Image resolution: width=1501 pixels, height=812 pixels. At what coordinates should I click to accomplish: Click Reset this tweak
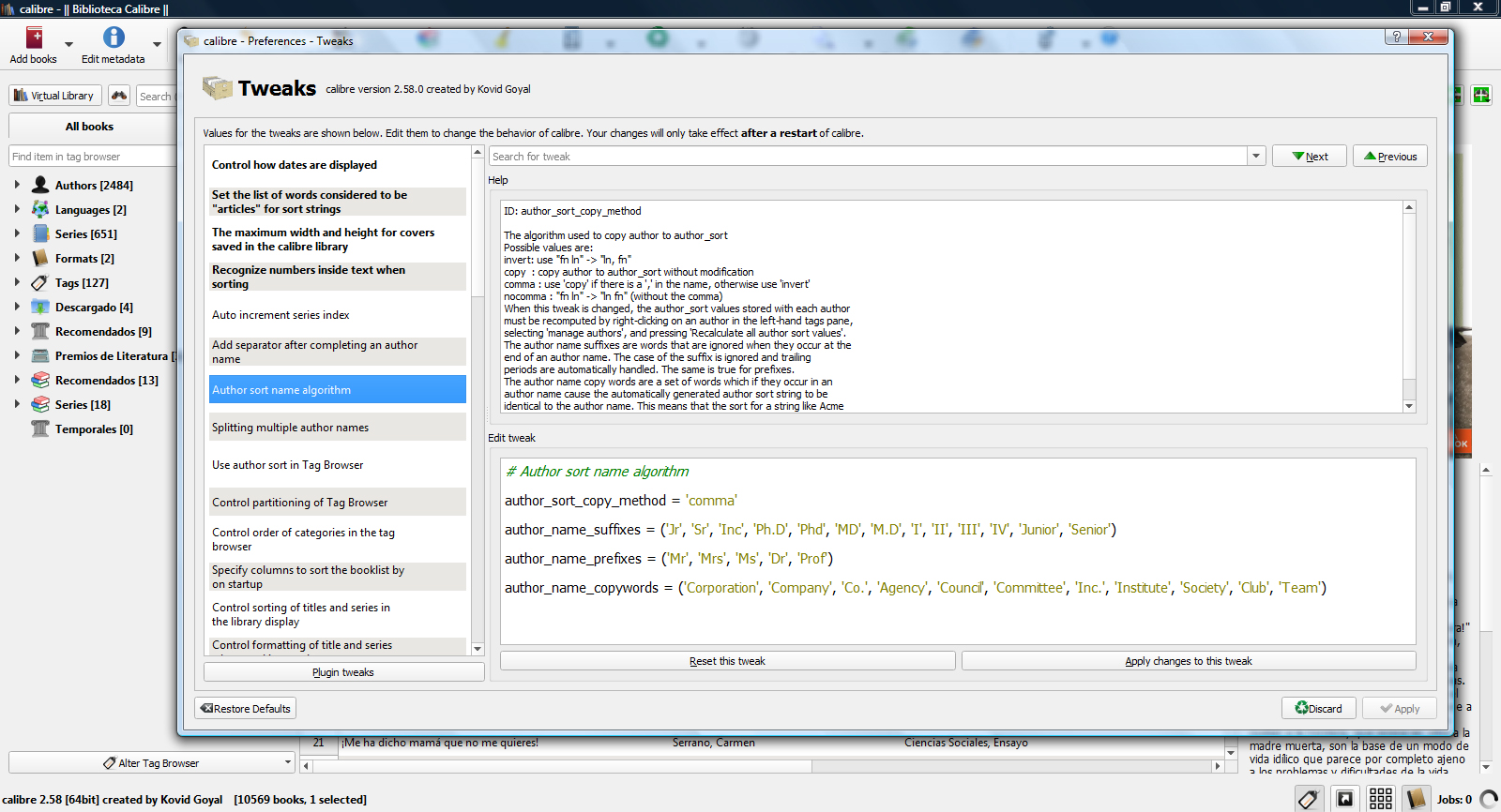(x=727, y=661)
